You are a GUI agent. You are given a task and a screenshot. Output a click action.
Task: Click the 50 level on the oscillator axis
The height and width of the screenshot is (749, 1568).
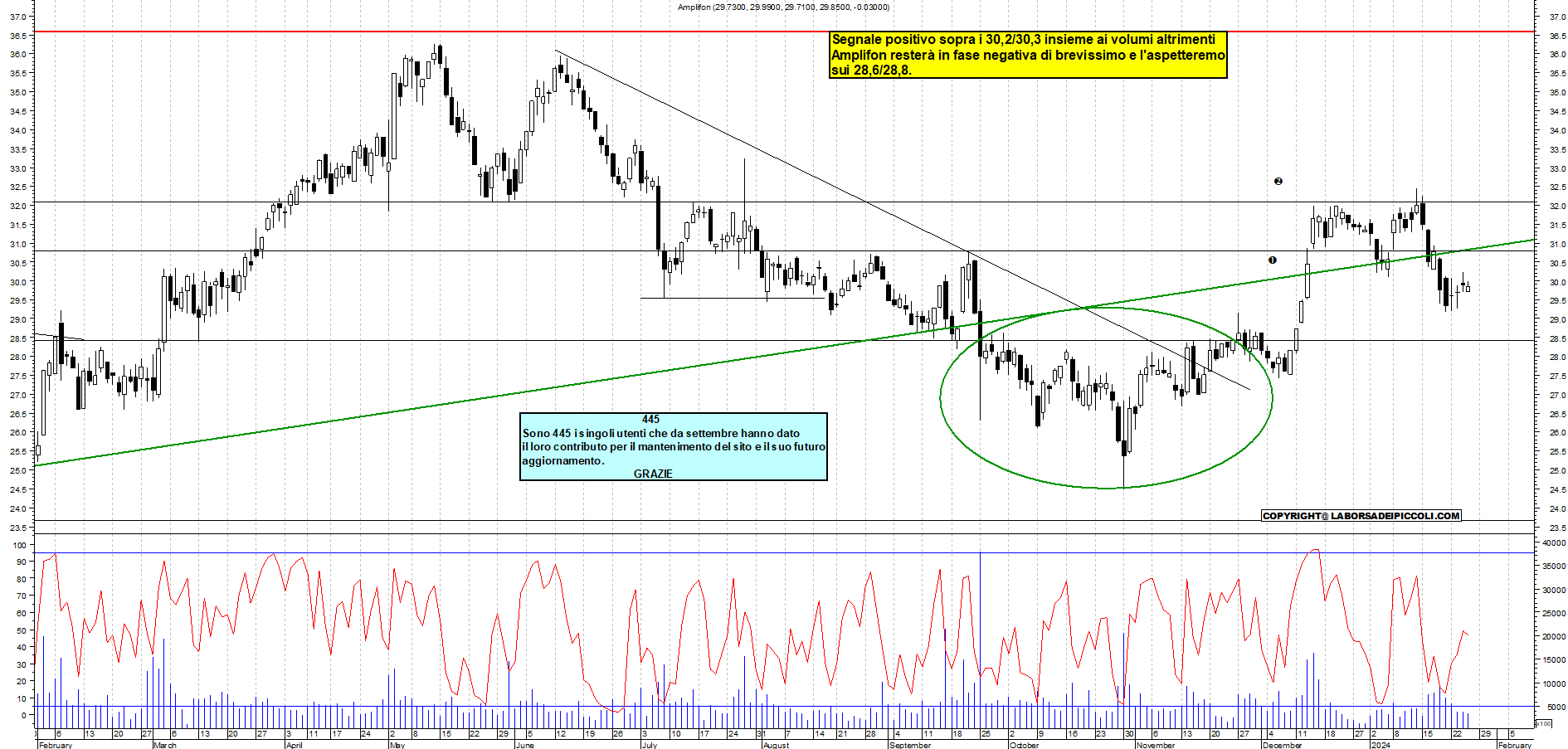21,630
